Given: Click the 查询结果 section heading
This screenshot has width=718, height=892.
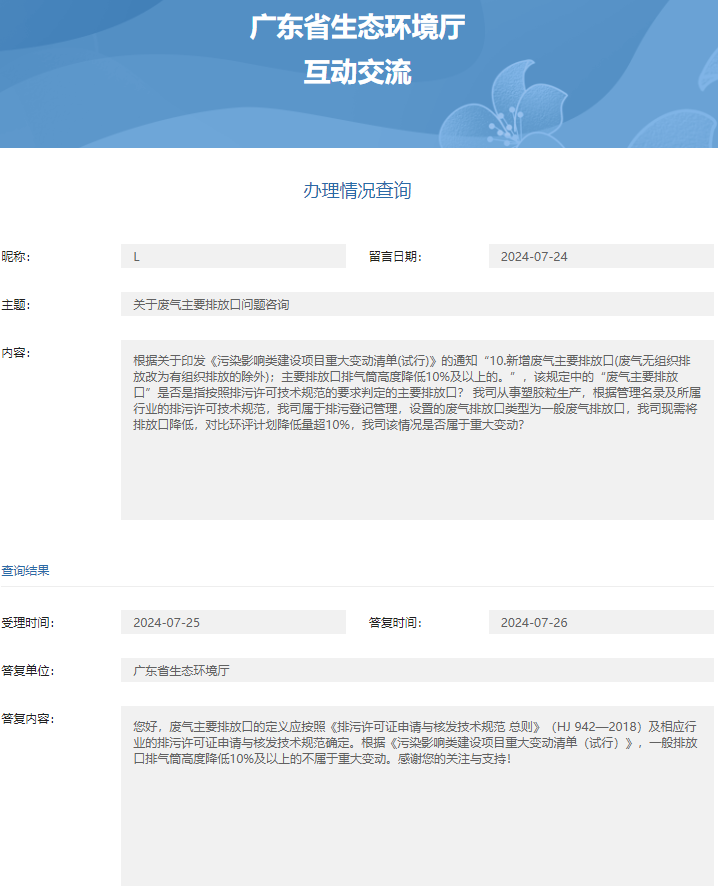Looking at the screenshot, I should click(25, 570).
